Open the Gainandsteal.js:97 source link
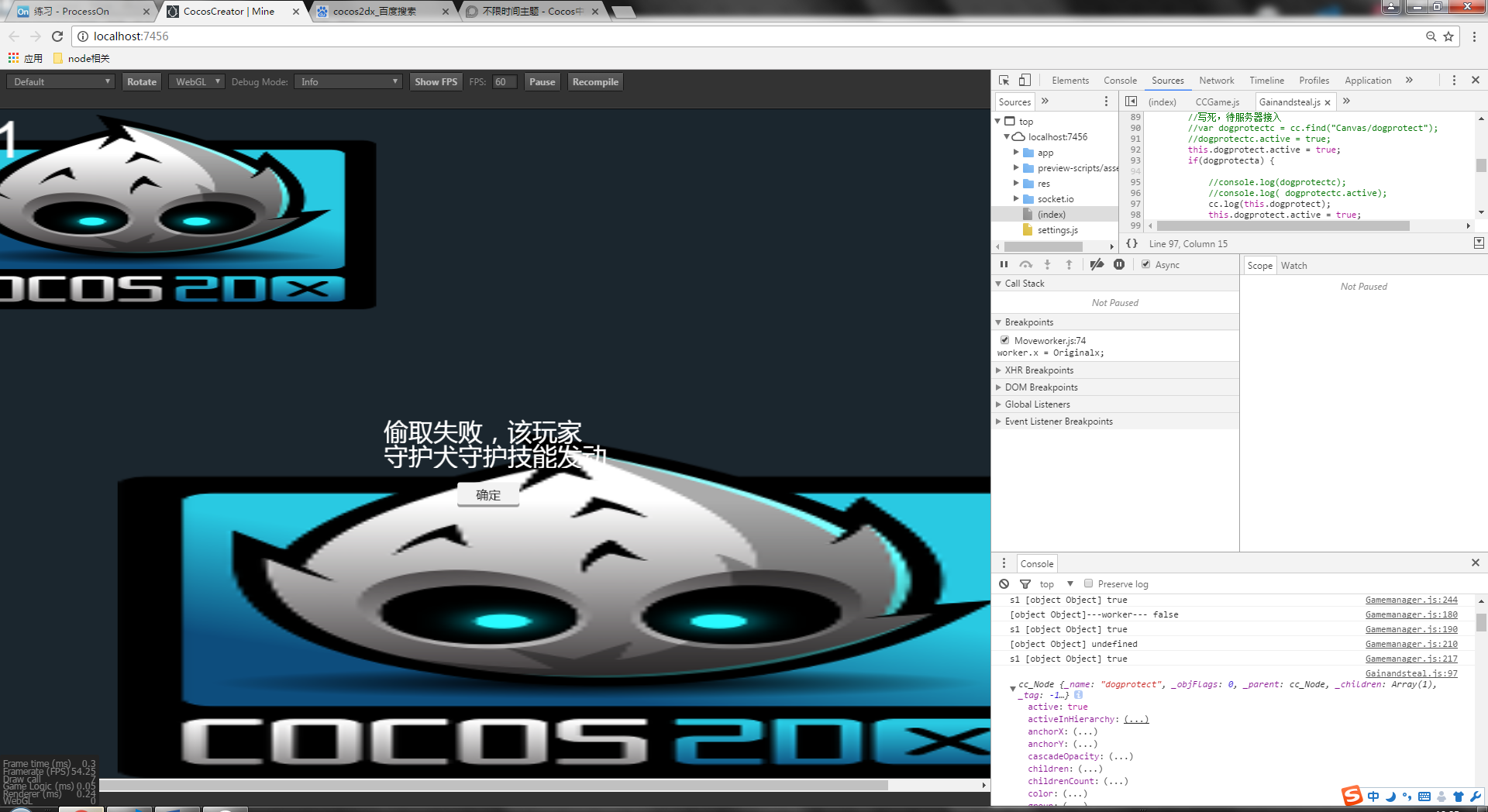Image resolution: width=1488 pixels, height=812 pixels. point(1411,673)
